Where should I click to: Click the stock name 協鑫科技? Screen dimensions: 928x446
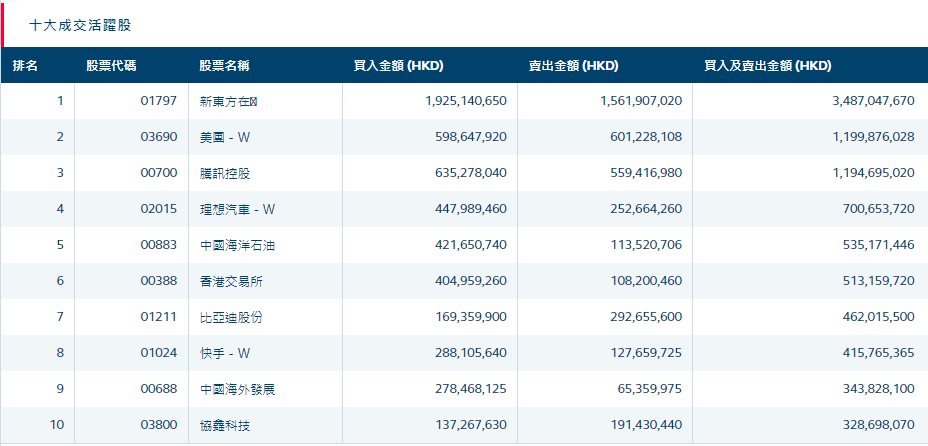[x=225, y=425]
